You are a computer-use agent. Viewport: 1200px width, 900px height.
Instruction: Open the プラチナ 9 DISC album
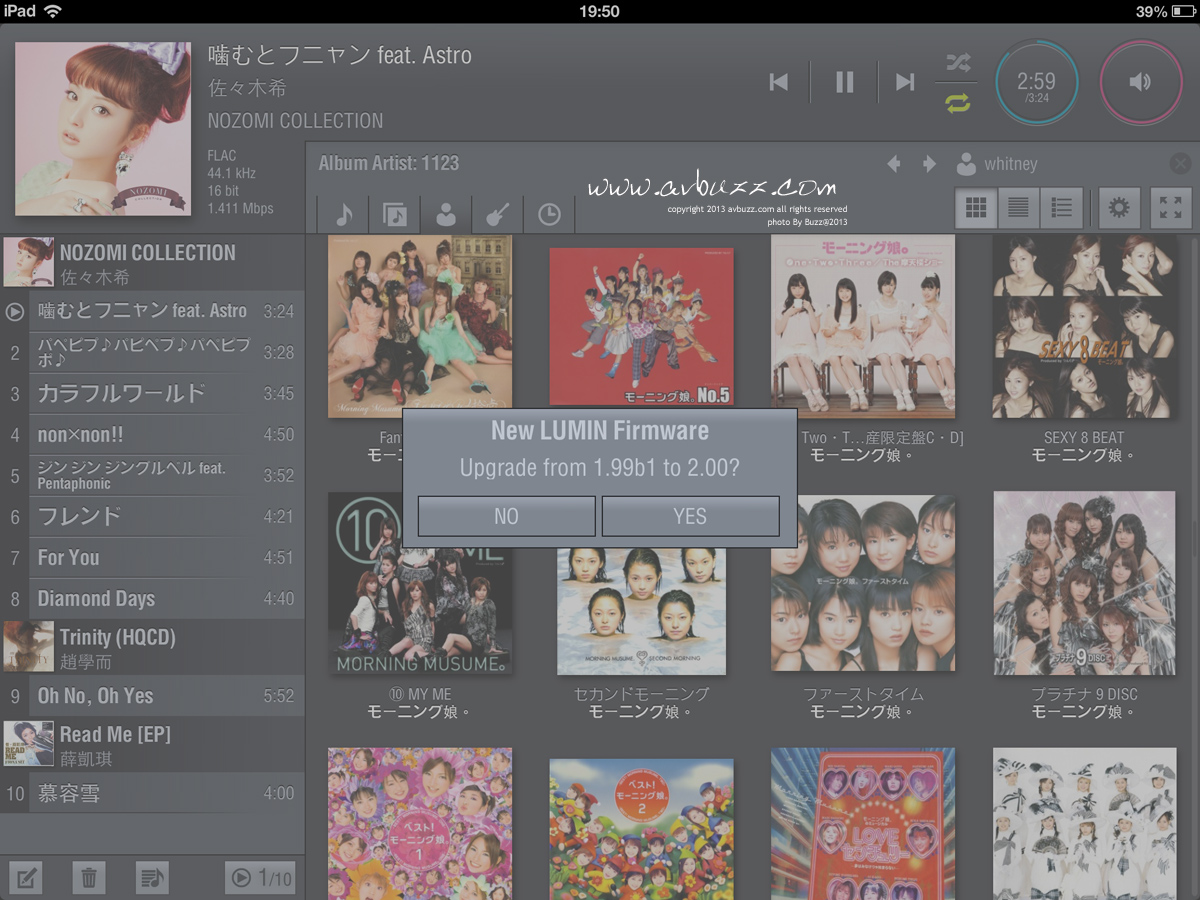coord(1084,583)
